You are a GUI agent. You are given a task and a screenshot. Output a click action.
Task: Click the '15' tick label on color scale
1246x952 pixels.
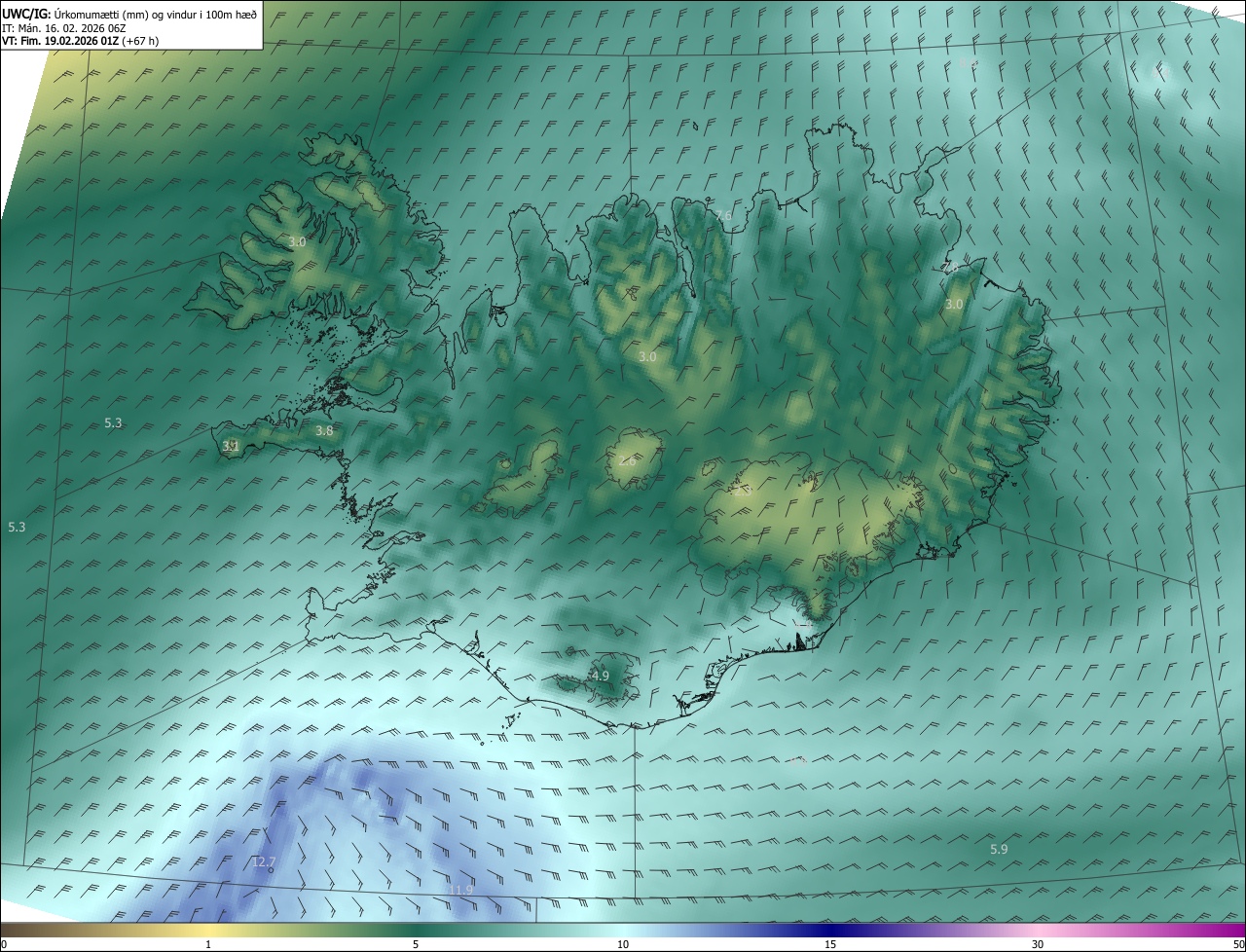tap(830, 944)
